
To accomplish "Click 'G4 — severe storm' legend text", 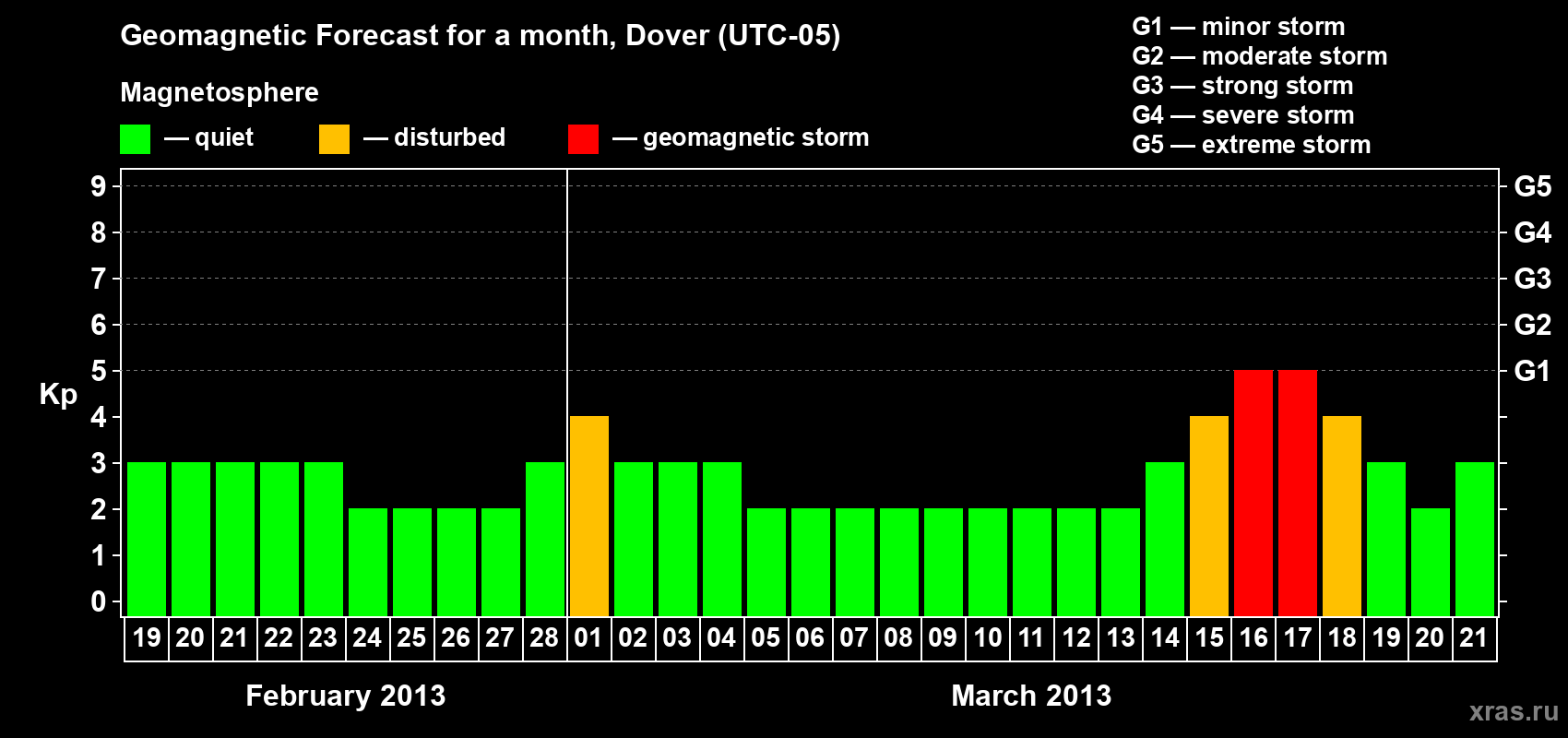I will (1243, 115).
